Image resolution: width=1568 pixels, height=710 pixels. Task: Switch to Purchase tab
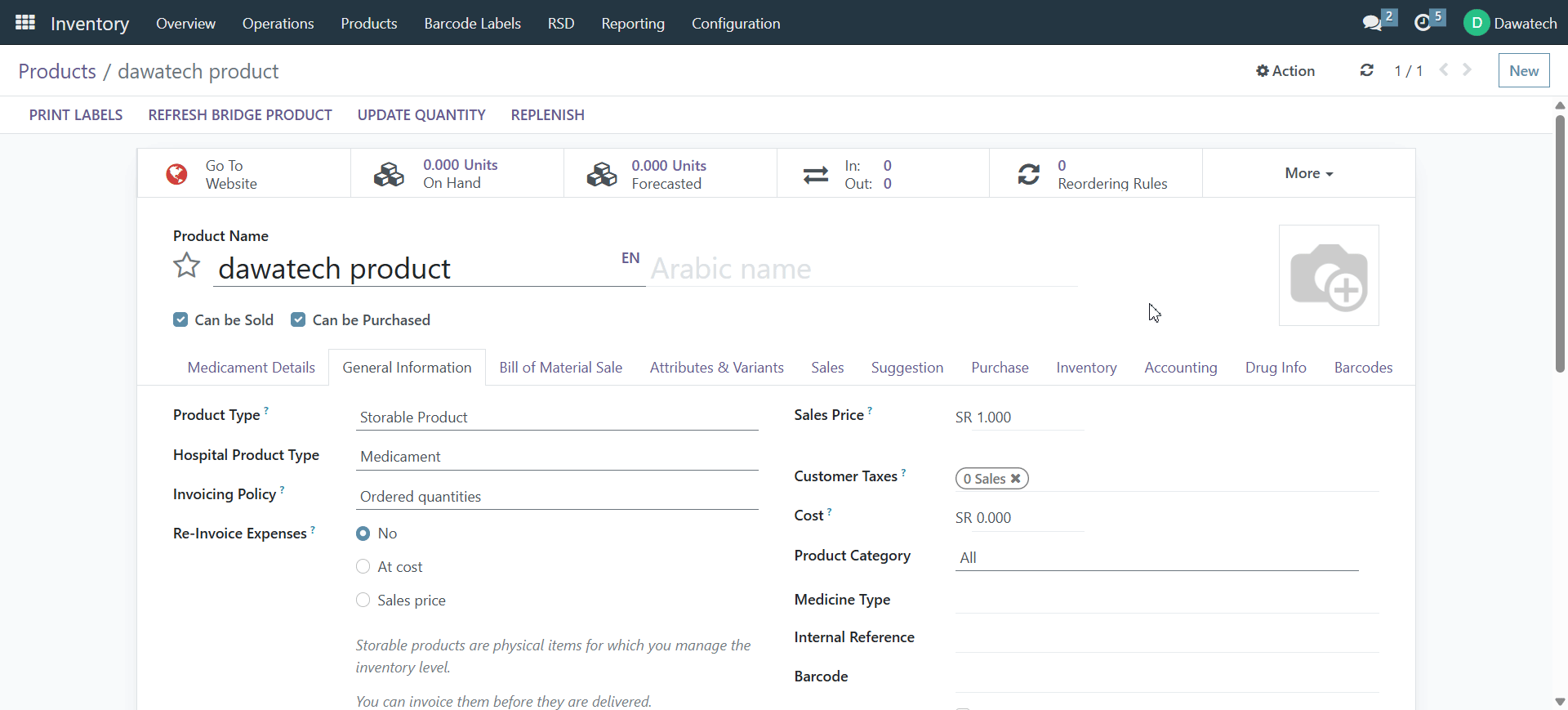1000,368
